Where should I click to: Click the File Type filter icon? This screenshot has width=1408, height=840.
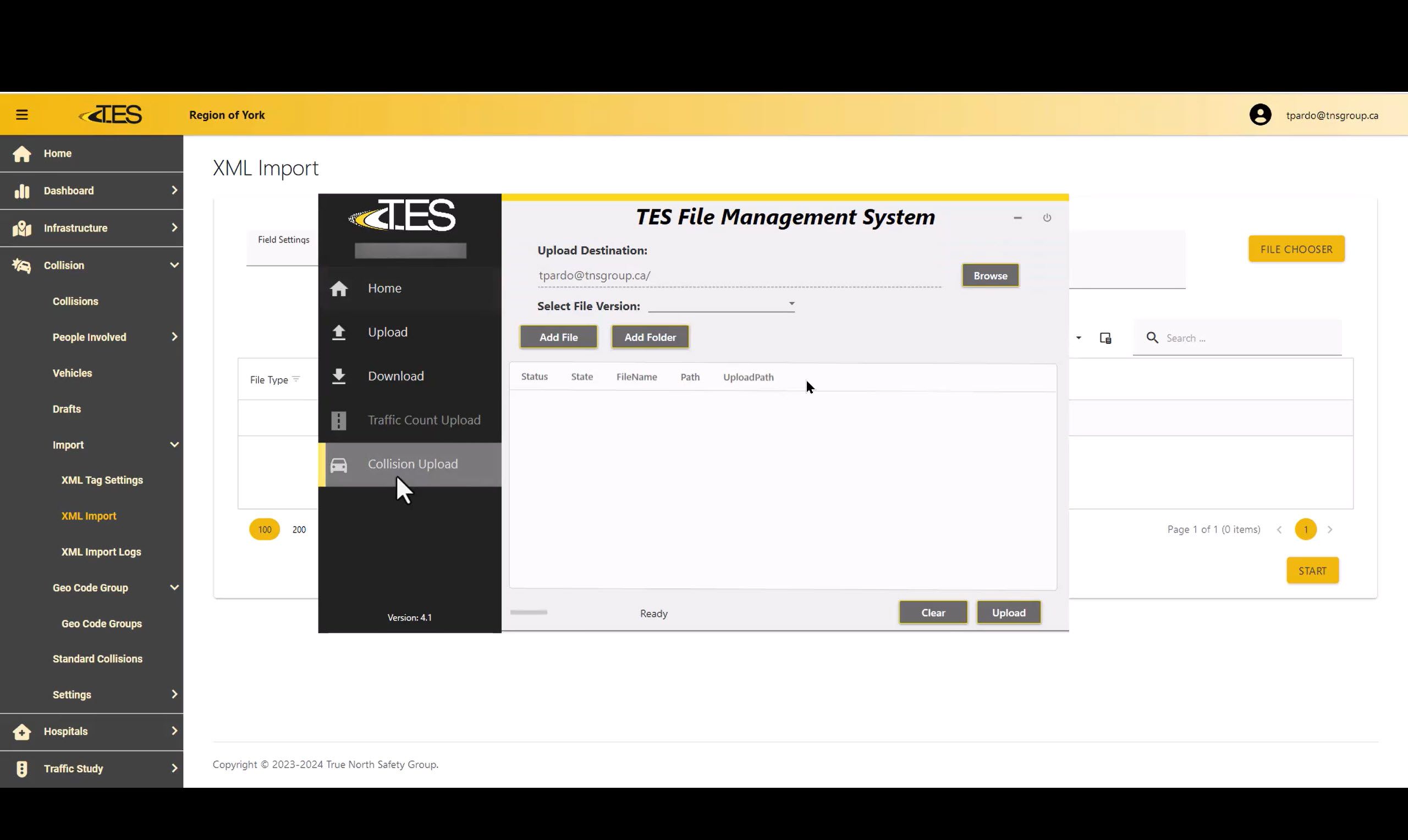point(296,379)
